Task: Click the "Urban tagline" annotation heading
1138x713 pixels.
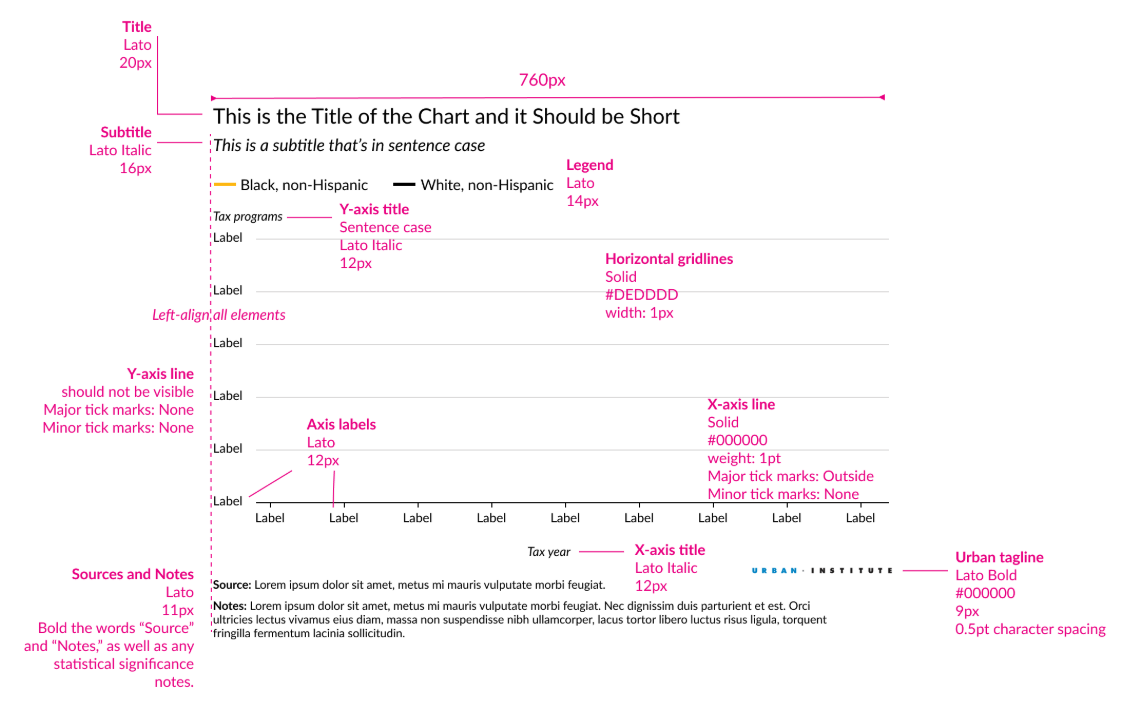Action: [x=999, y=558]
